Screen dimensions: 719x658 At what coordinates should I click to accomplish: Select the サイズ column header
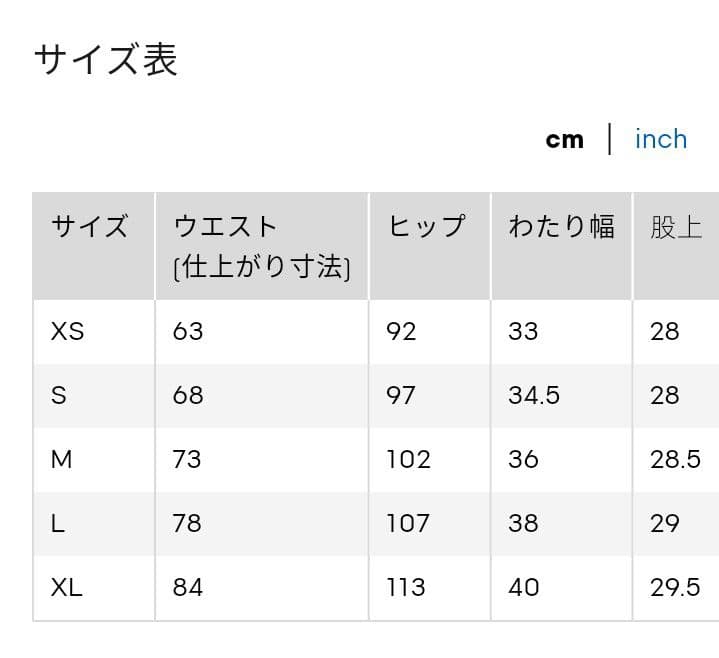click(x=89, y=226)
